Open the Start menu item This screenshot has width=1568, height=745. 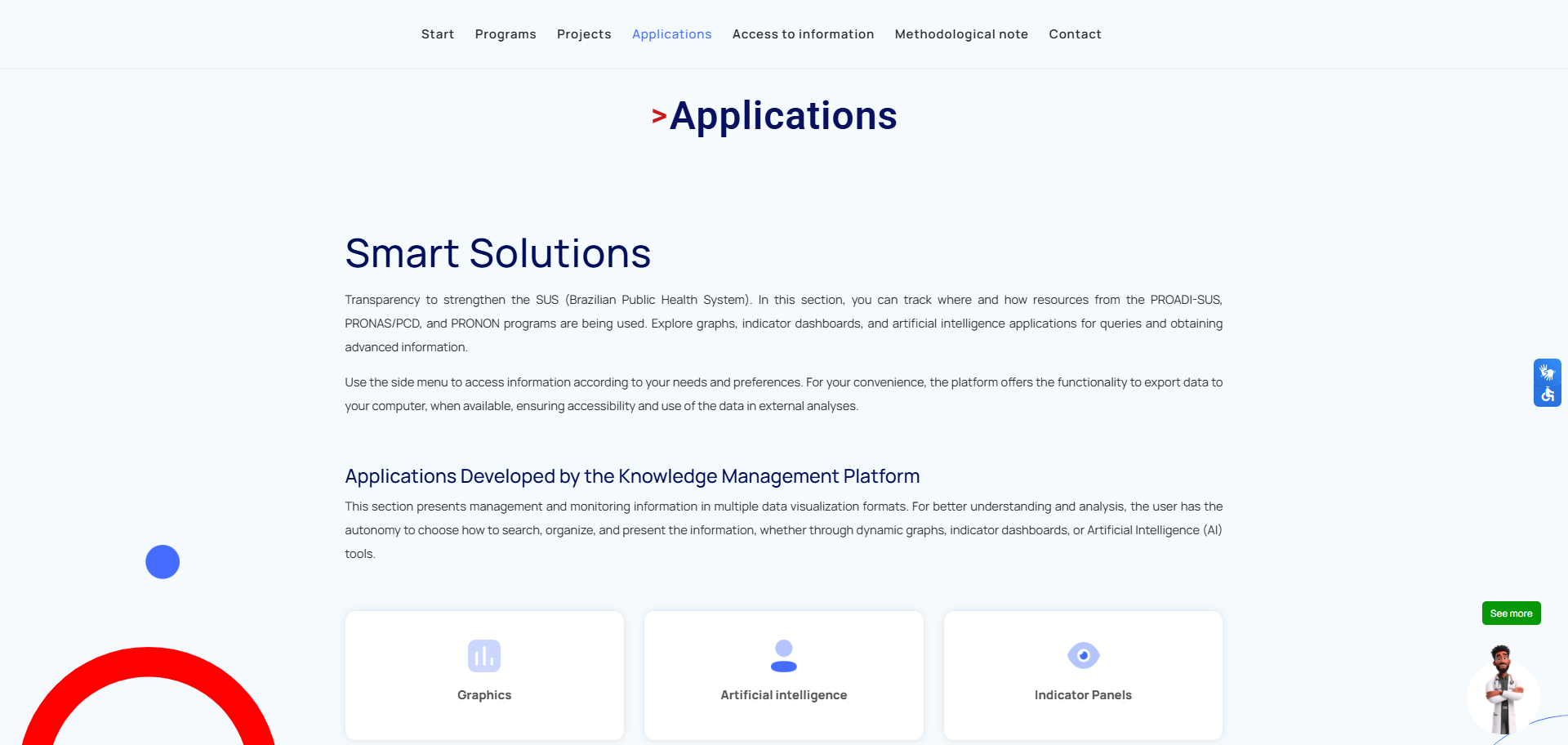[x=437, y=34]
